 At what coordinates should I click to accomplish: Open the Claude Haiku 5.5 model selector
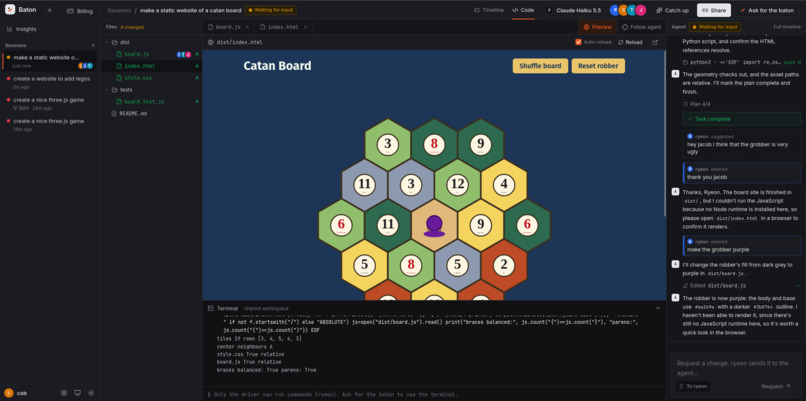[x=574, y=10]
